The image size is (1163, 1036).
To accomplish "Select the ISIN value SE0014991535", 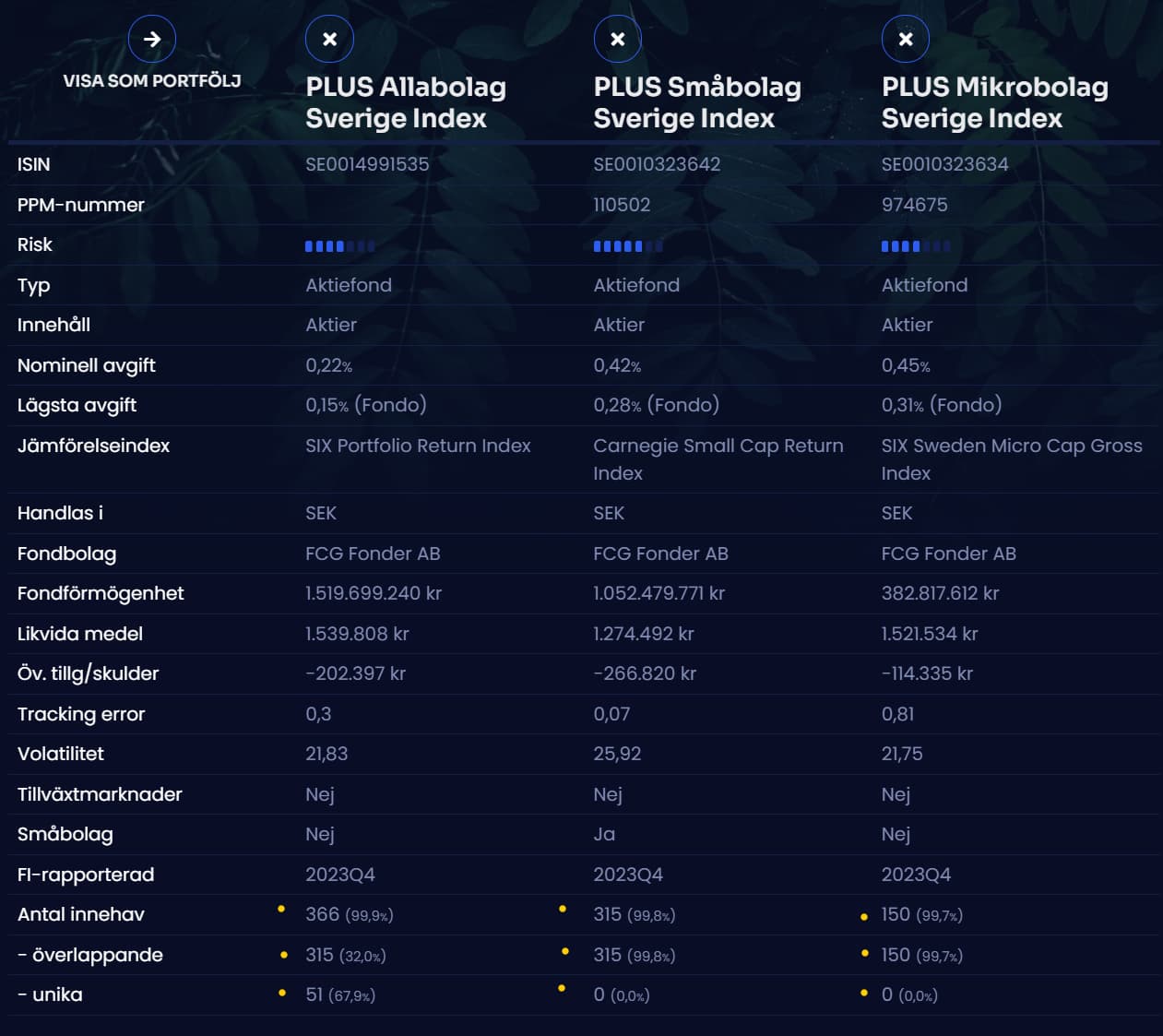I will 367,164.
